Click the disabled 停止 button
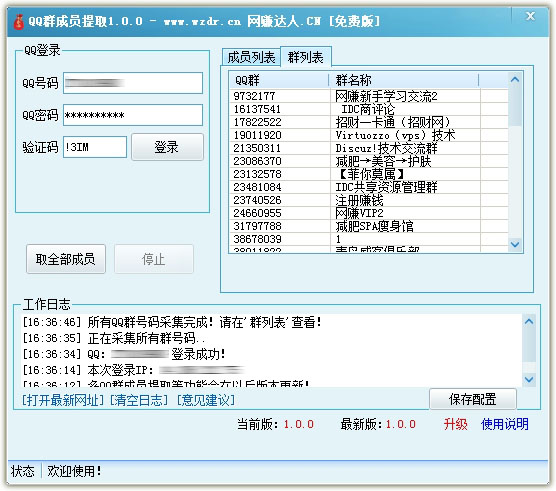 tap(154, 259)
